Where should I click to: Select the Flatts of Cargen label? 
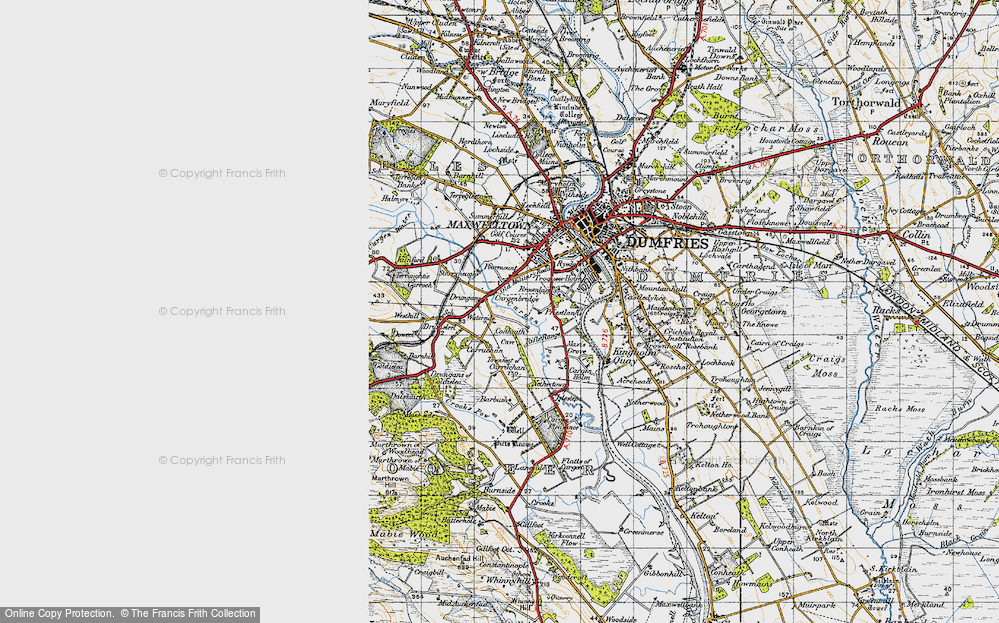tap(576, 464)
